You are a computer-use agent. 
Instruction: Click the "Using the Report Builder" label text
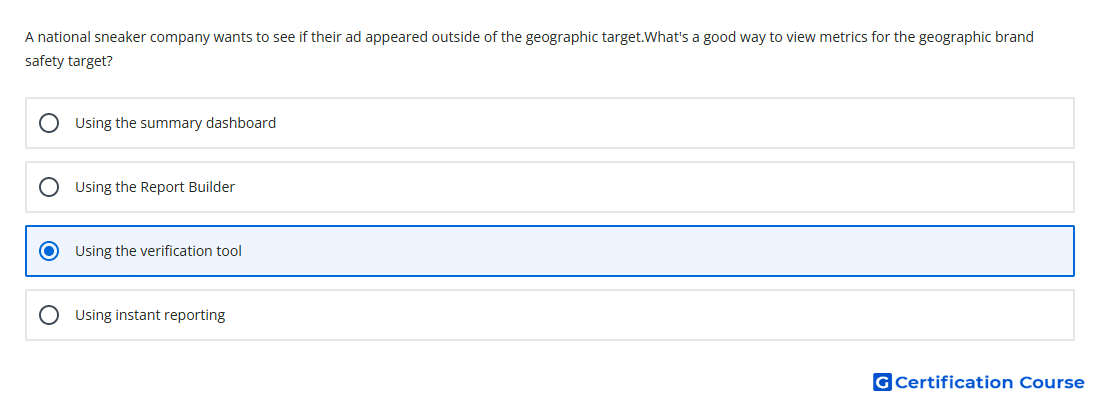(155, 187)
